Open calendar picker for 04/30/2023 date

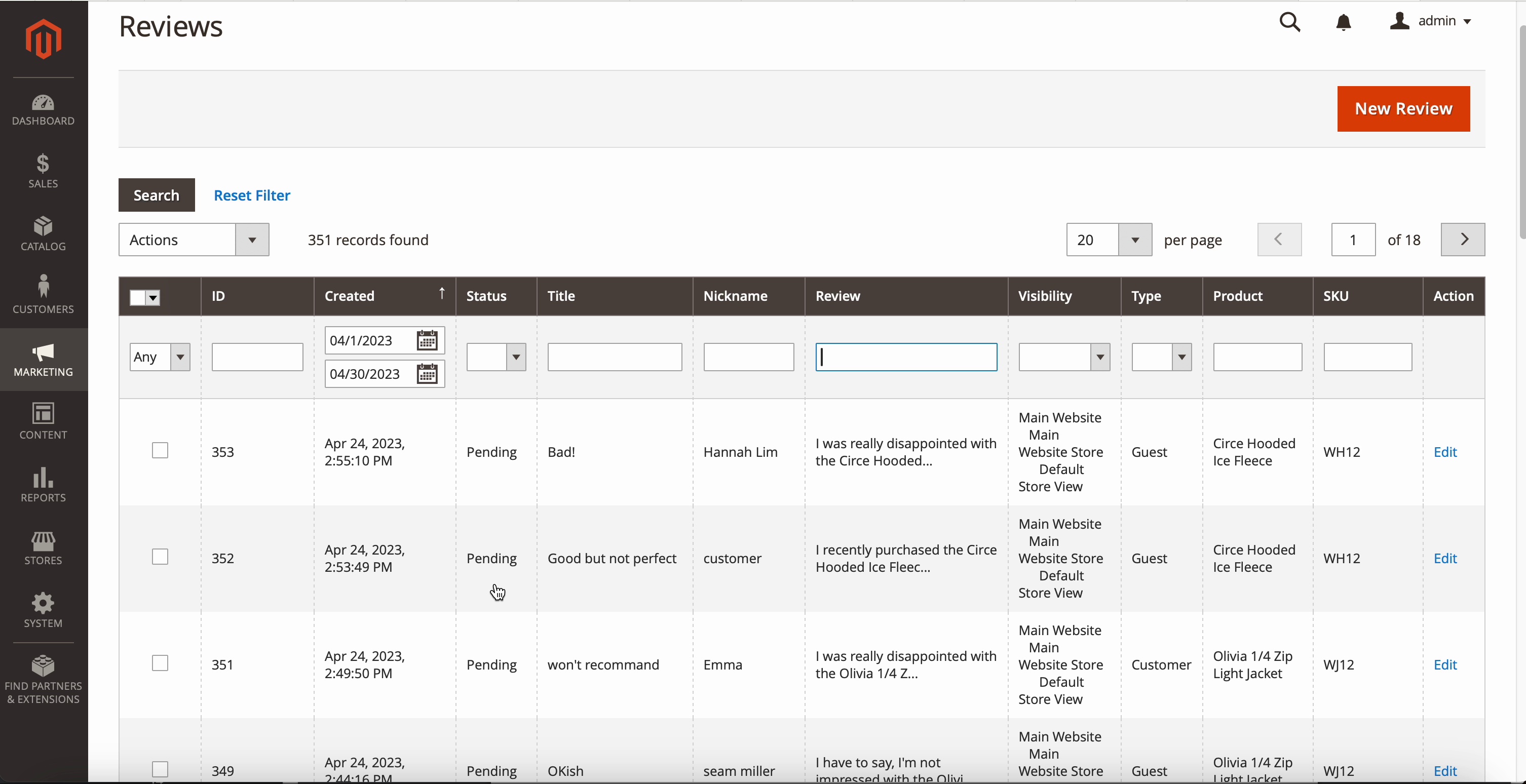(427, 374)
